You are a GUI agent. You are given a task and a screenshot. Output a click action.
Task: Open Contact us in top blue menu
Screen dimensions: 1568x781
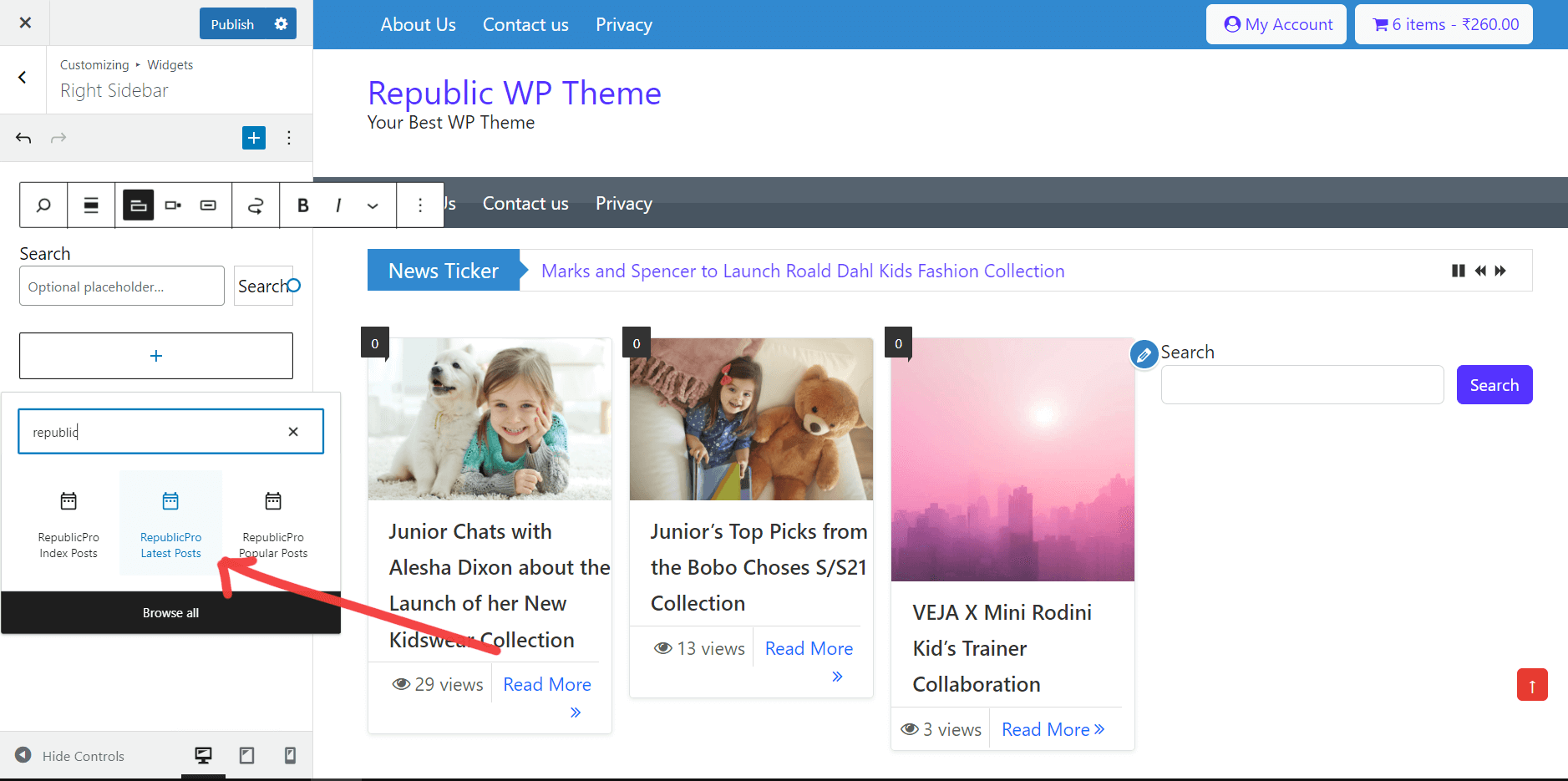click(525, 25)
